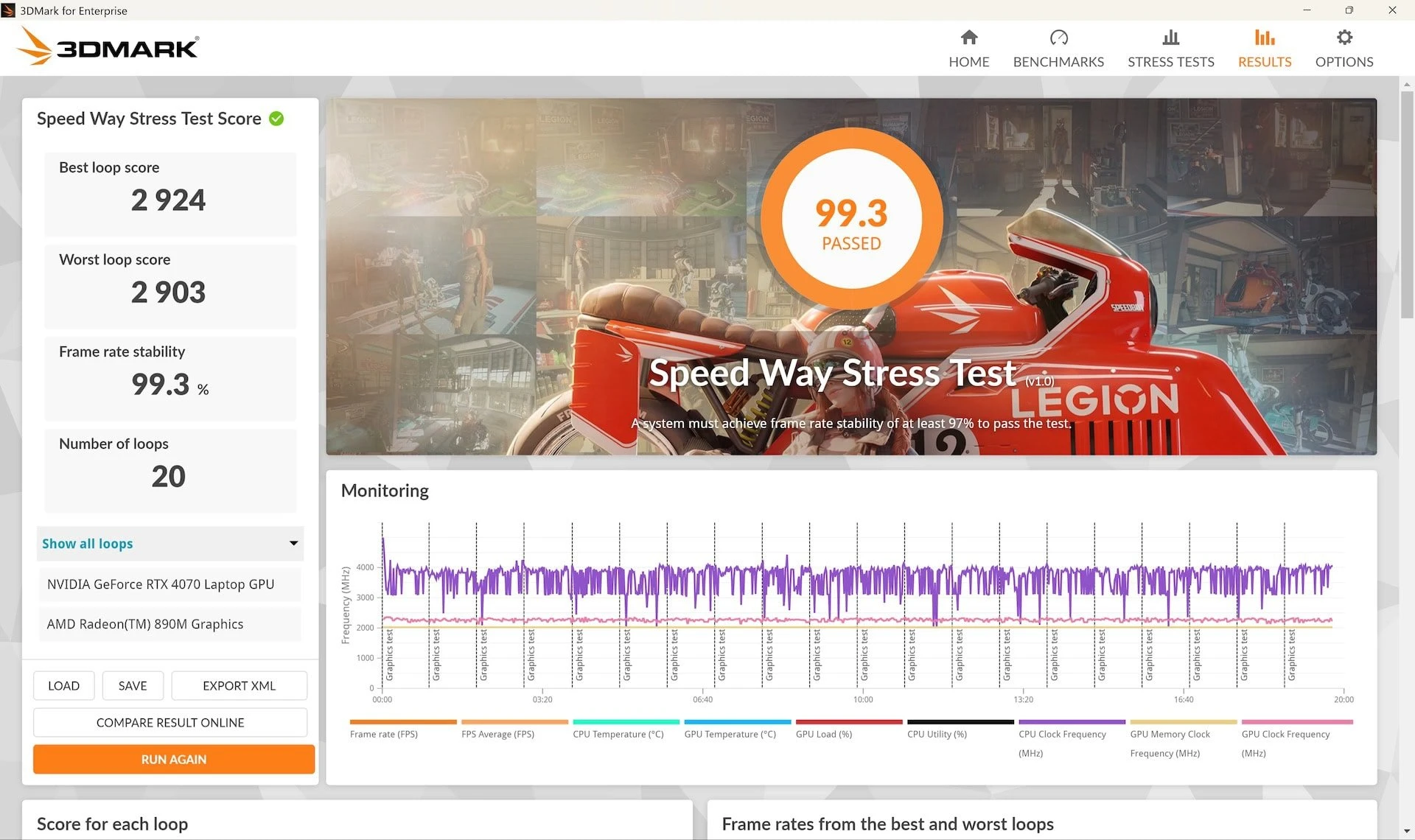Toggle GPU Memory Clock Frequency legend swatch
This screenshot has height=840, width=1415.
click(x=1184, y=722)
